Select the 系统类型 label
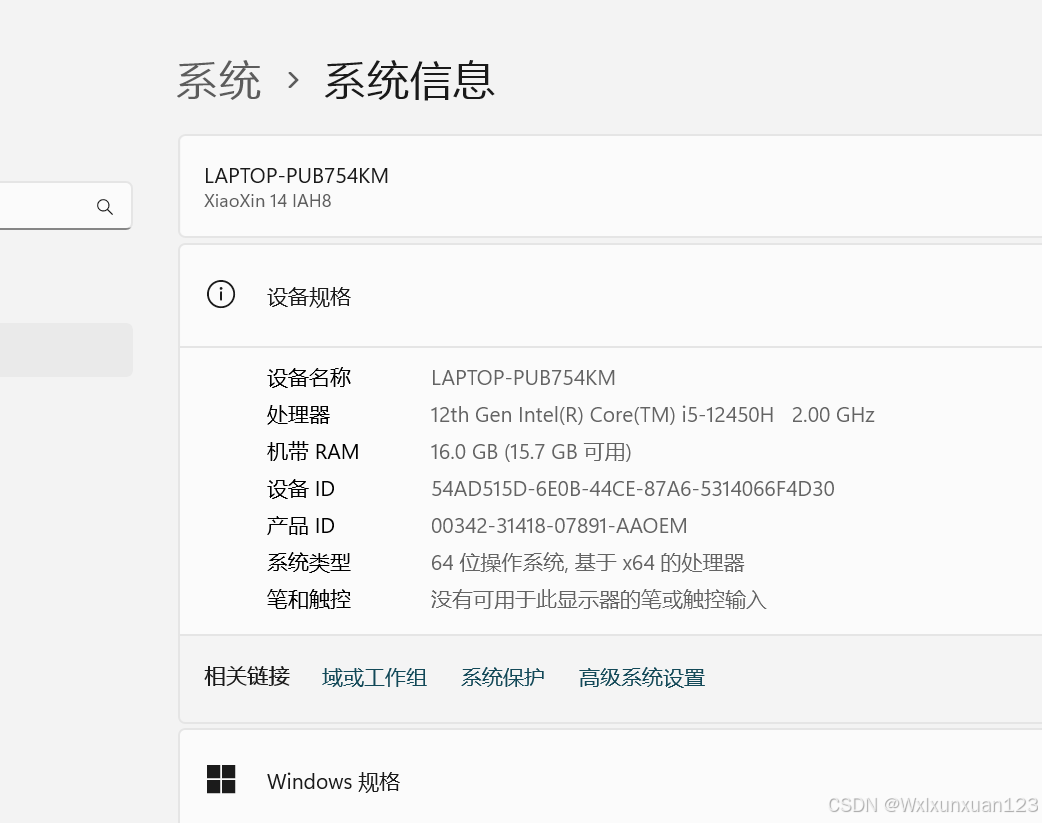1042x823 pixels. coord(308,563)
